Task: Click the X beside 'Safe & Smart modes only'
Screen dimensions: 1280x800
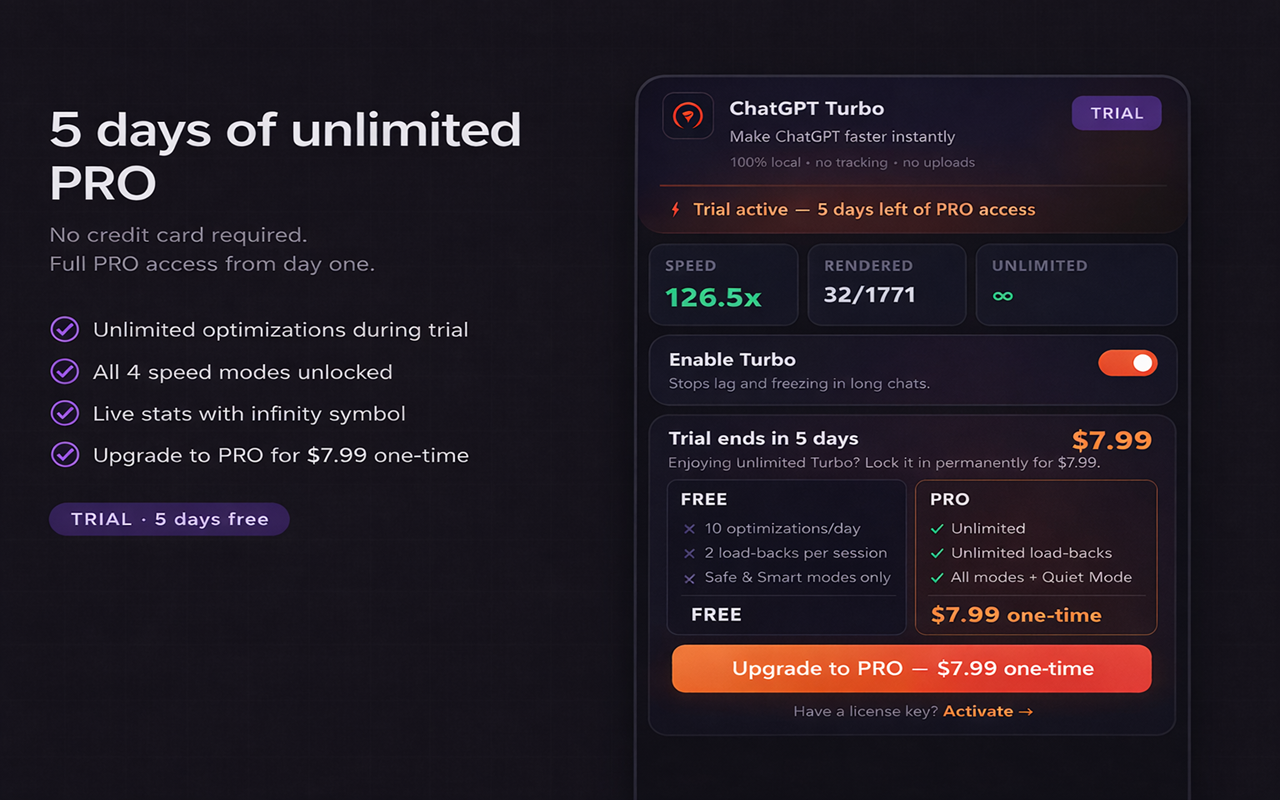Action: click(689, 577)
